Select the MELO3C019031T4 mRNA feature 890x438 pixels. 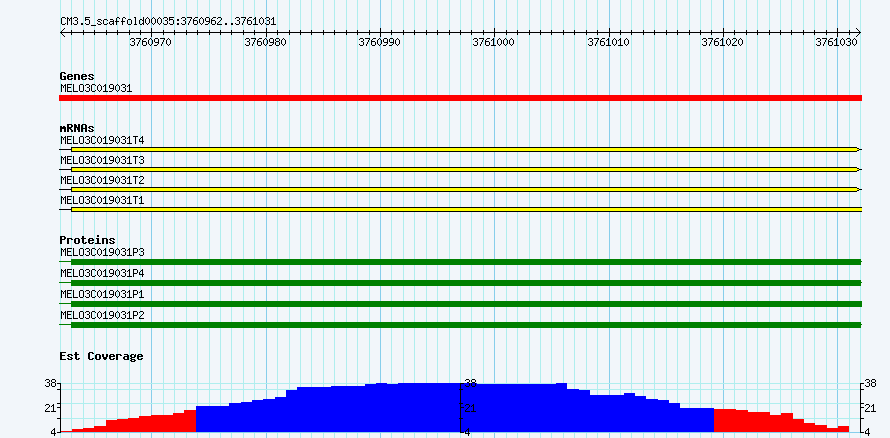pyautogui.click(x=460, y=149)
